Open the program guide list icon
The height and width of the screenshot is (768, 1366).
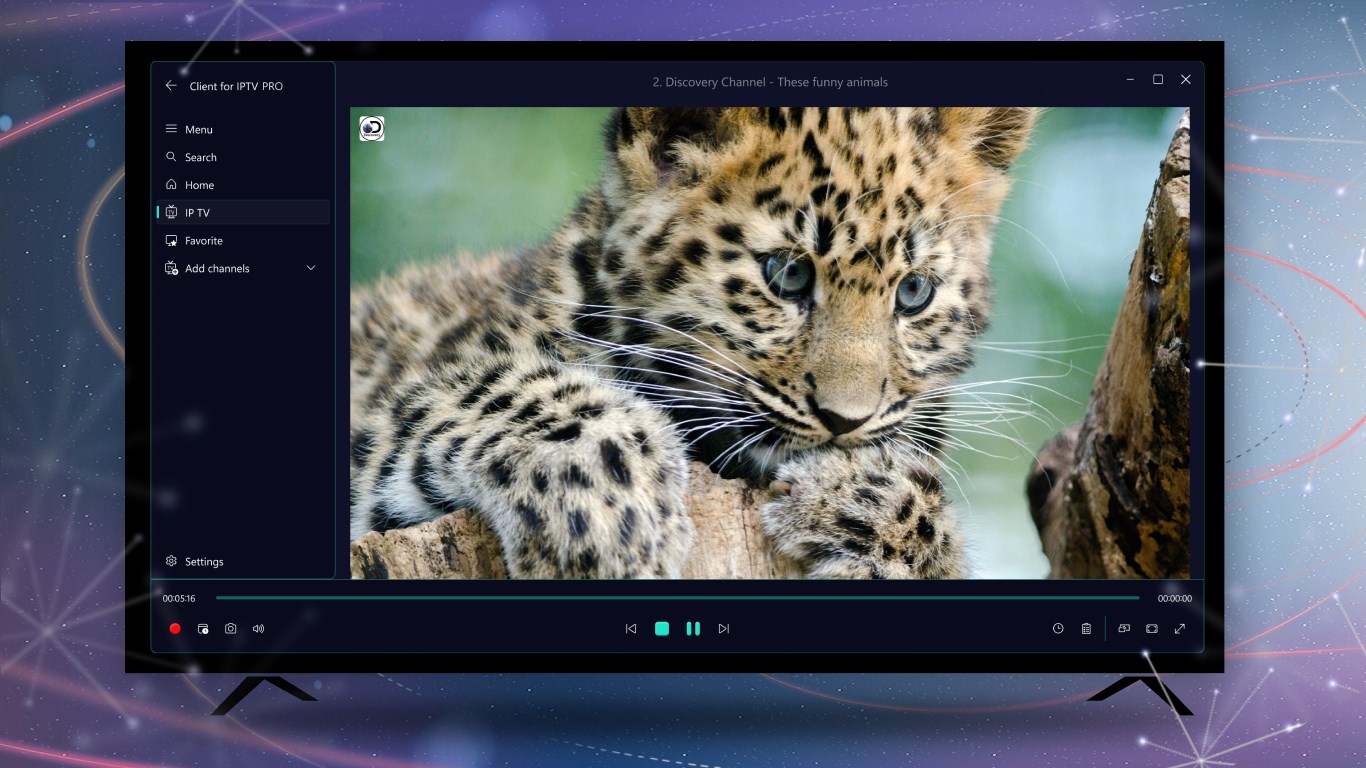coord(1086,629)
